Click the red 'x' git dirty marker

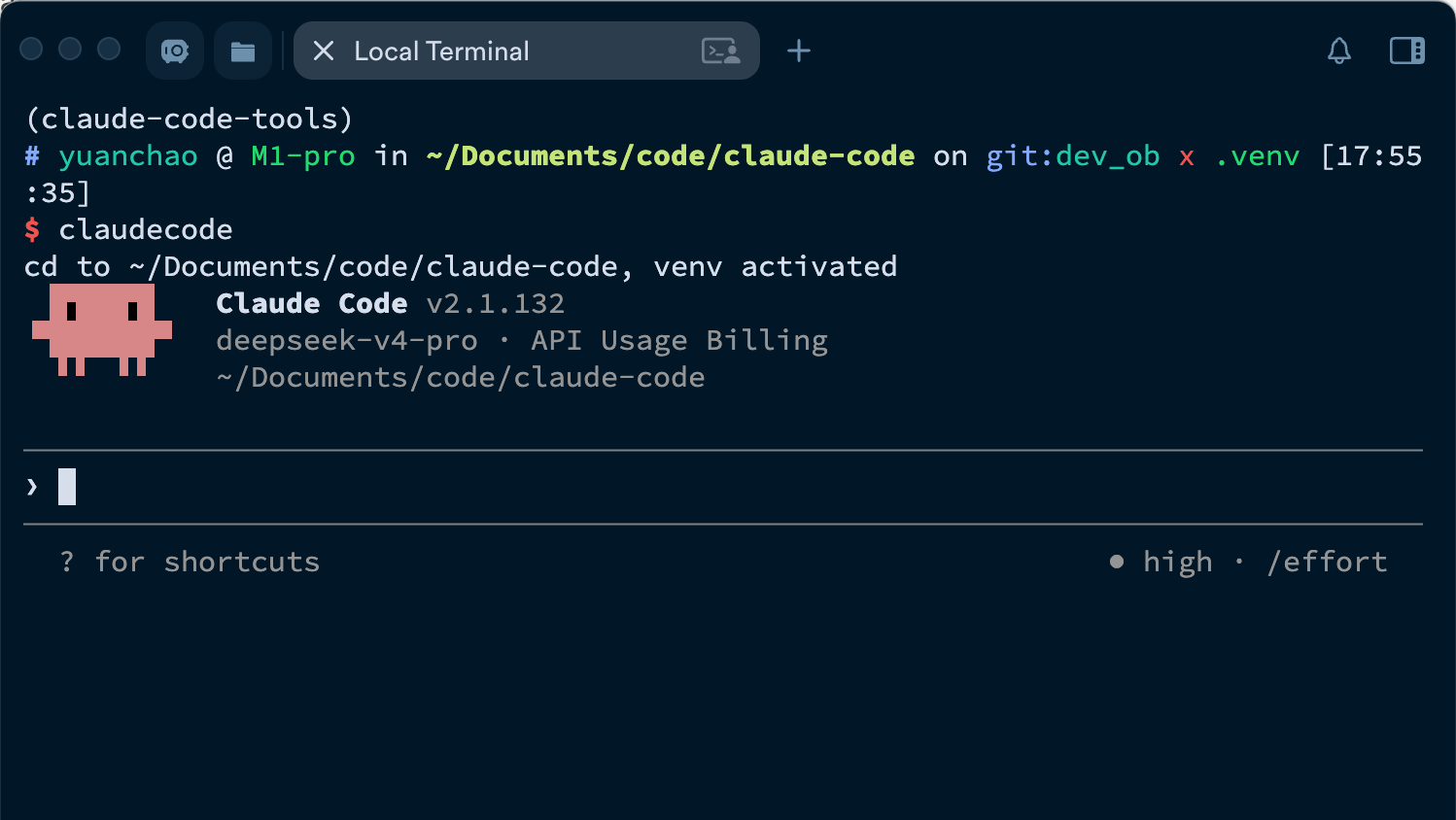[x=1187, y=157]
